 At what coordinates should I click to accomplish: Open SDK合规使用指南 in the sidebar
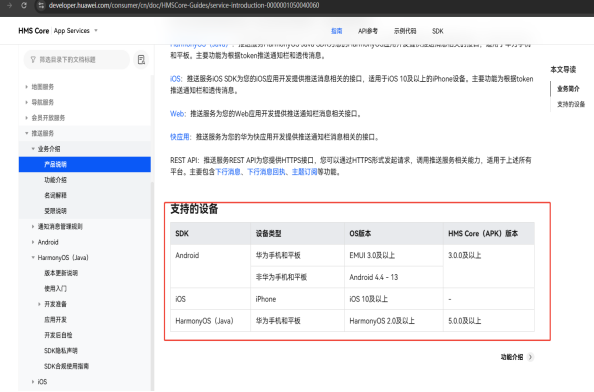[66, 366]
